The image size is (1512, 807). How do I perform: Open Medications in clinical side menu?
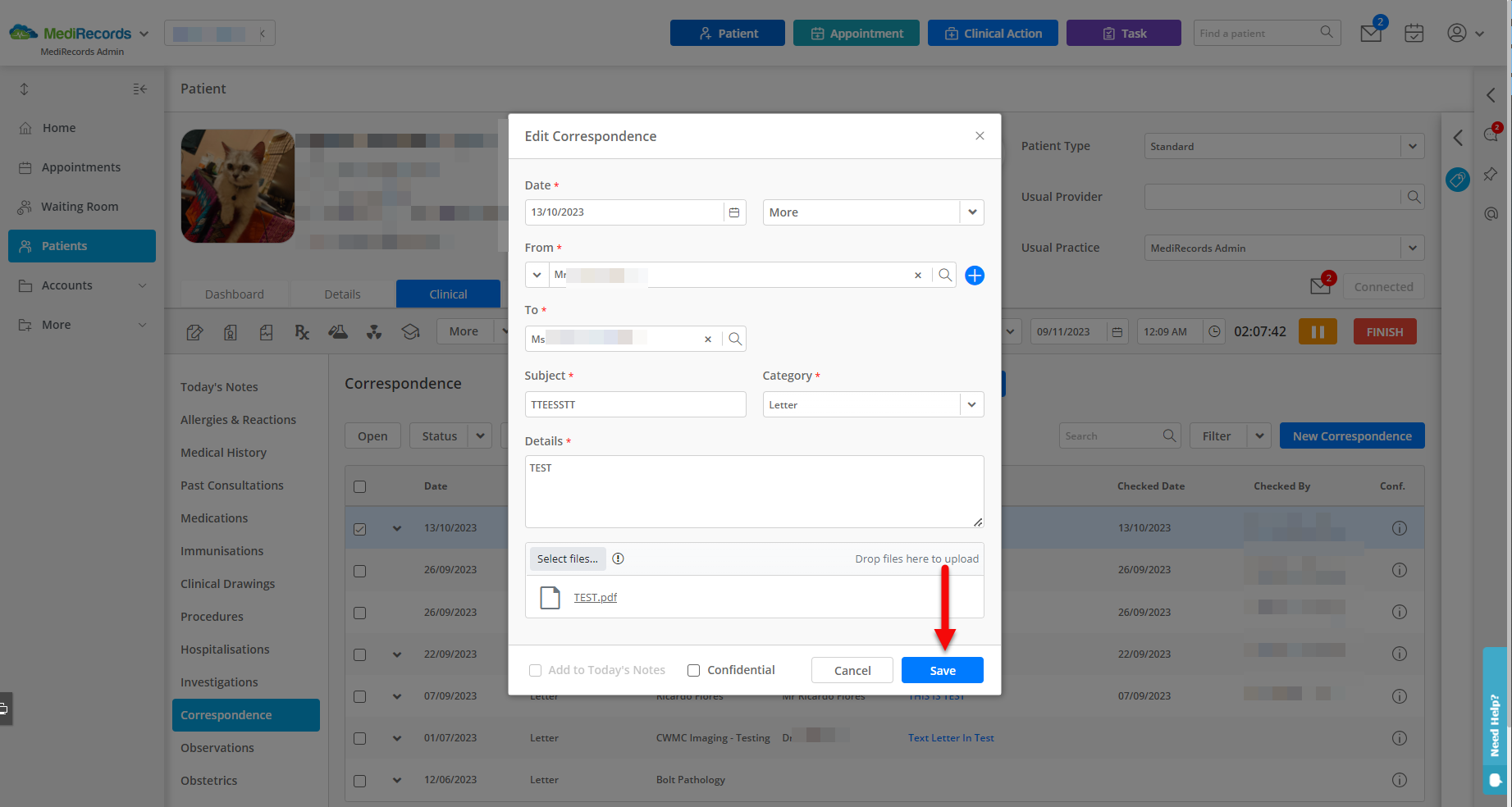click(214, 518)
